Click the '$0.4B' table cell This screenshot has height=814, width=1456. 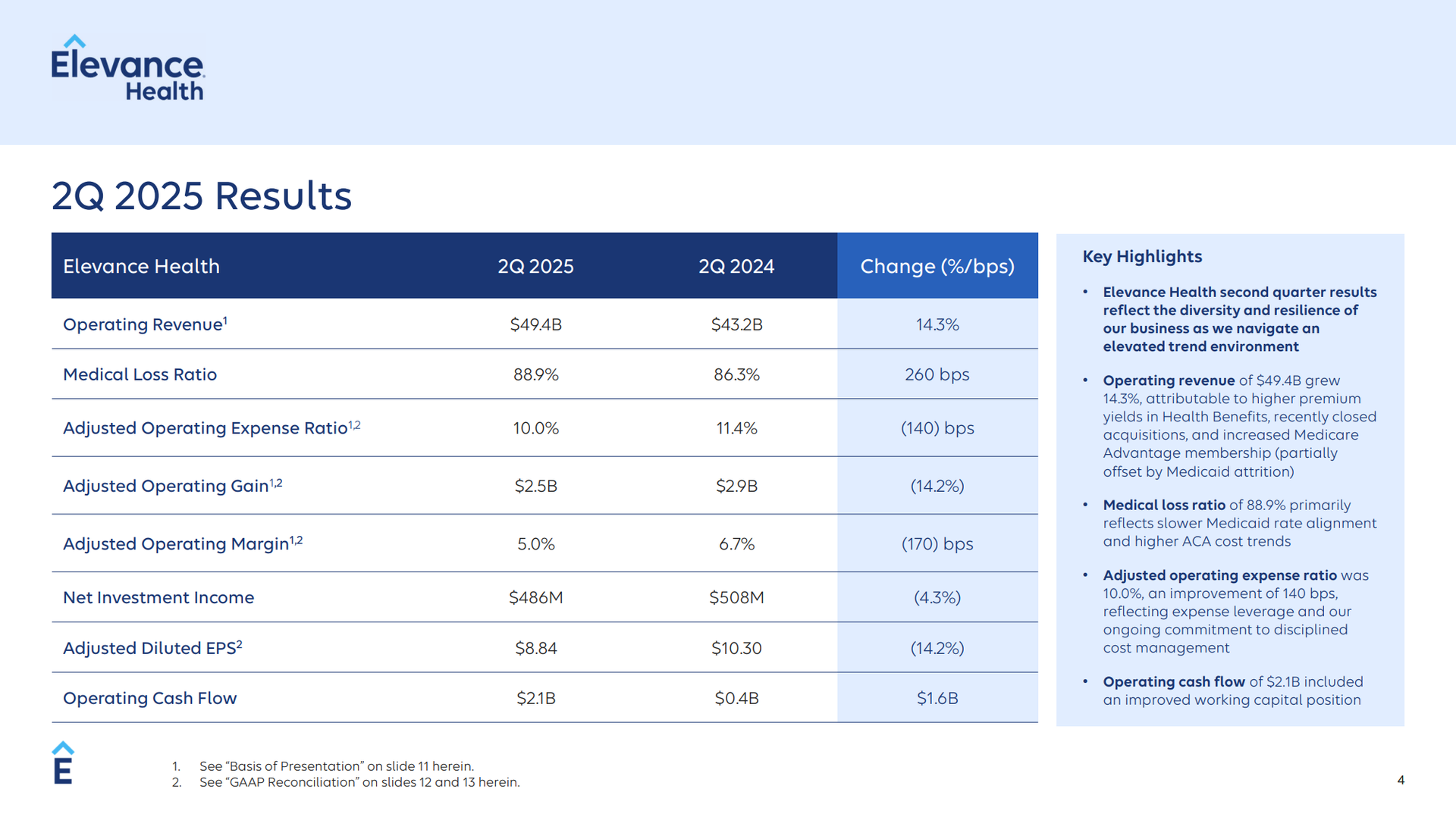point(736,698)
